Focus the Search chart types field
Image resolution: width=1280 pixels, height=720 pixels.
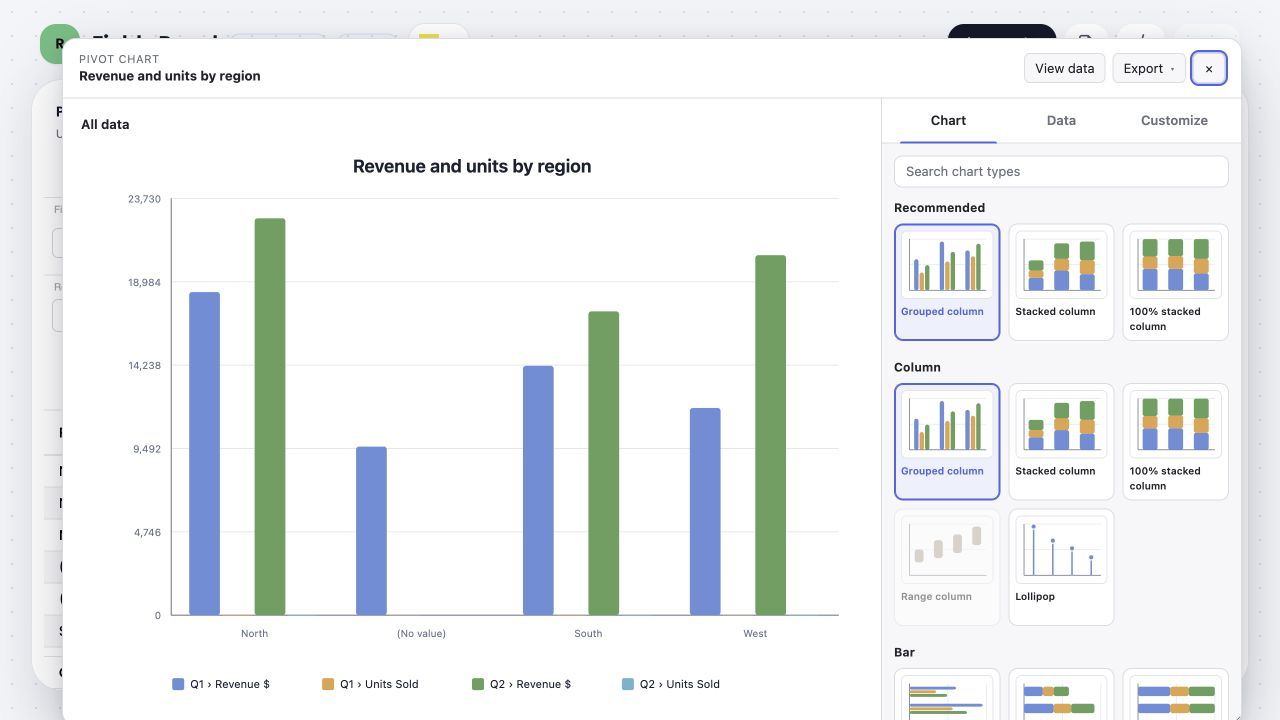pyautogui.click(x=1061, y=171)
